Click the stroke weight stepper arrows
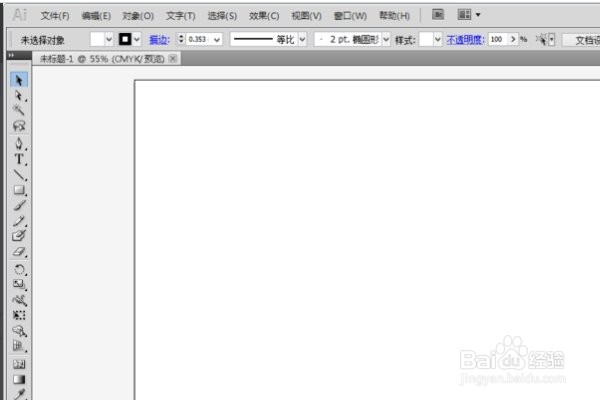600x400 pixels. point(181,39)
